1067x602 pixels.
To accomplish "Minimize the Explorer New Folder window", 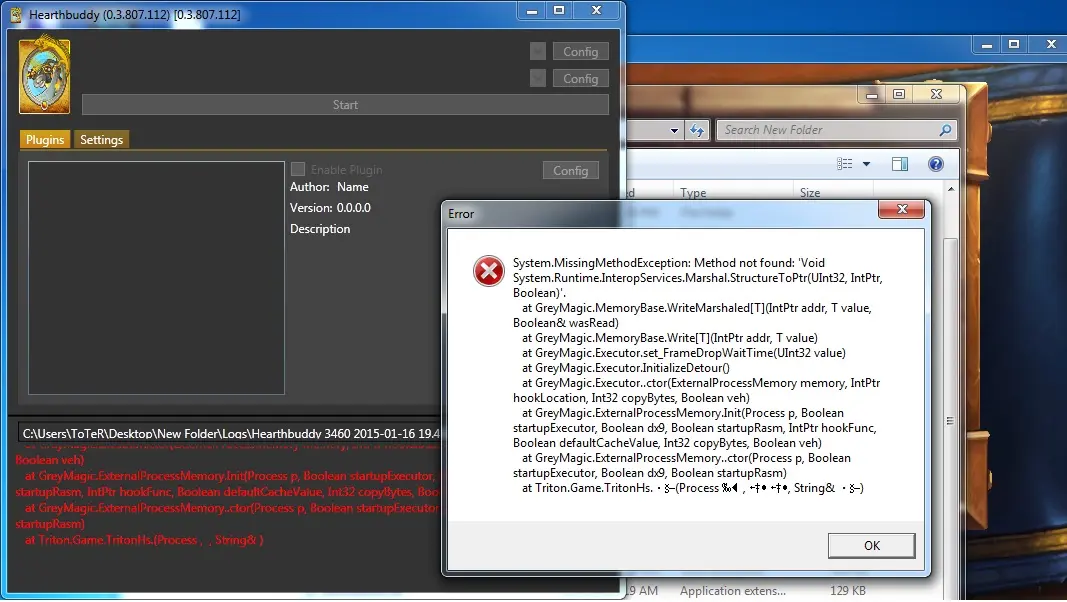I will (872, 95).
